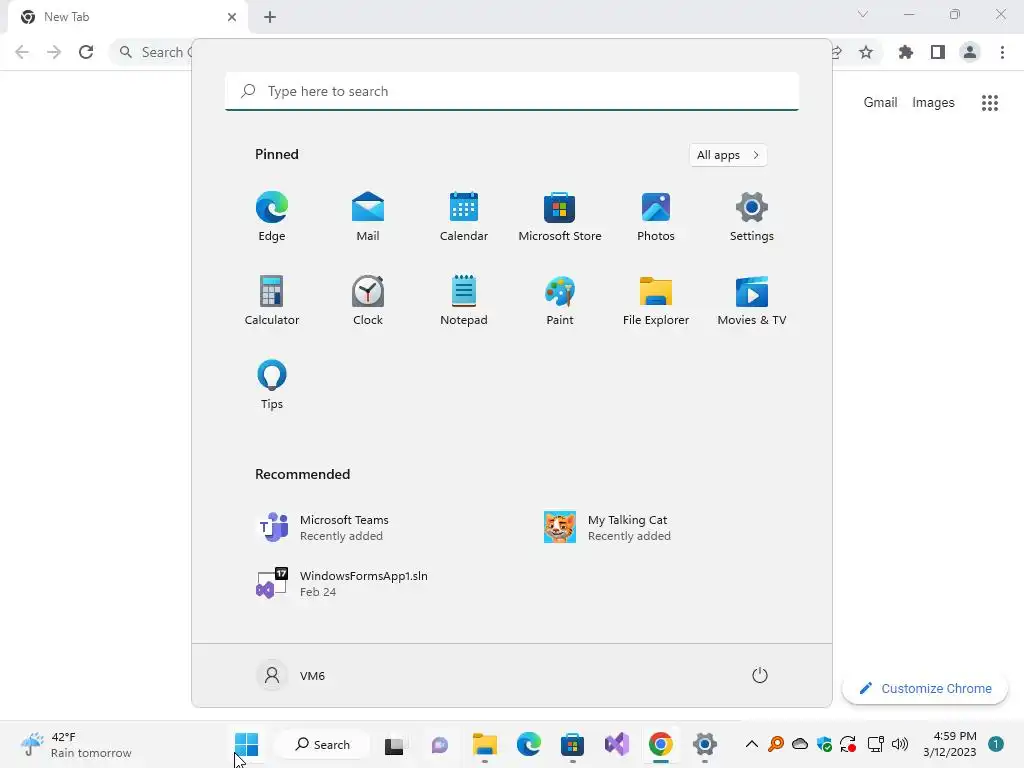Image resolution: width=1024 pixels, height=768 pixels.
Task: Open volume speaker tray icon
Action: click(900, 744)
